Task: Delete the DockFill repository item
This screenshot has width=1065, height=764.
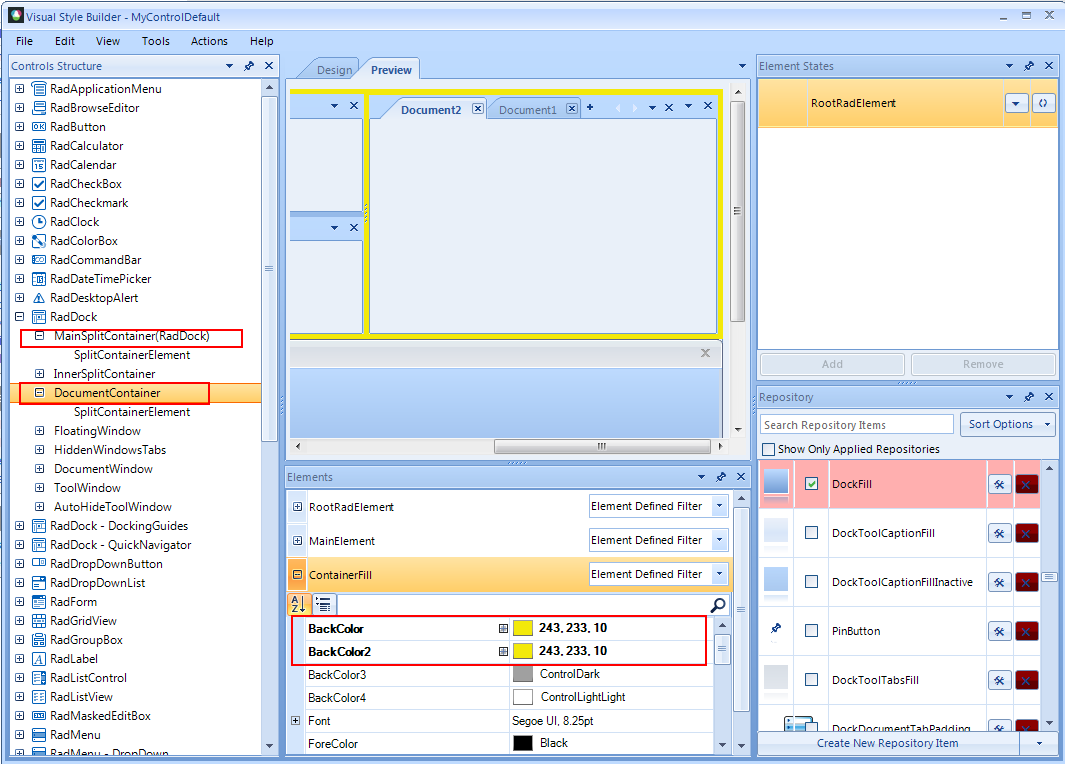Action: 1026,484
